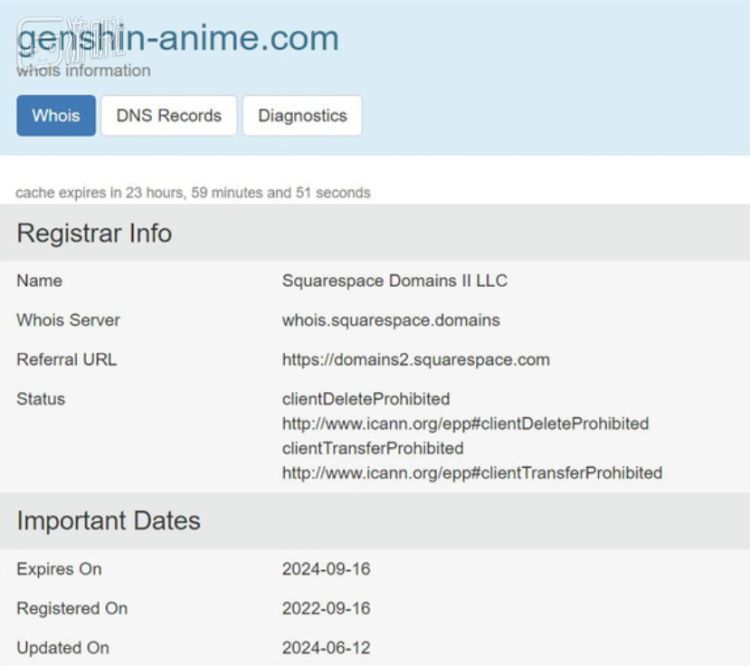
Task: Click the Status field label
Action: pyautogui.click(x=41, y=399)
